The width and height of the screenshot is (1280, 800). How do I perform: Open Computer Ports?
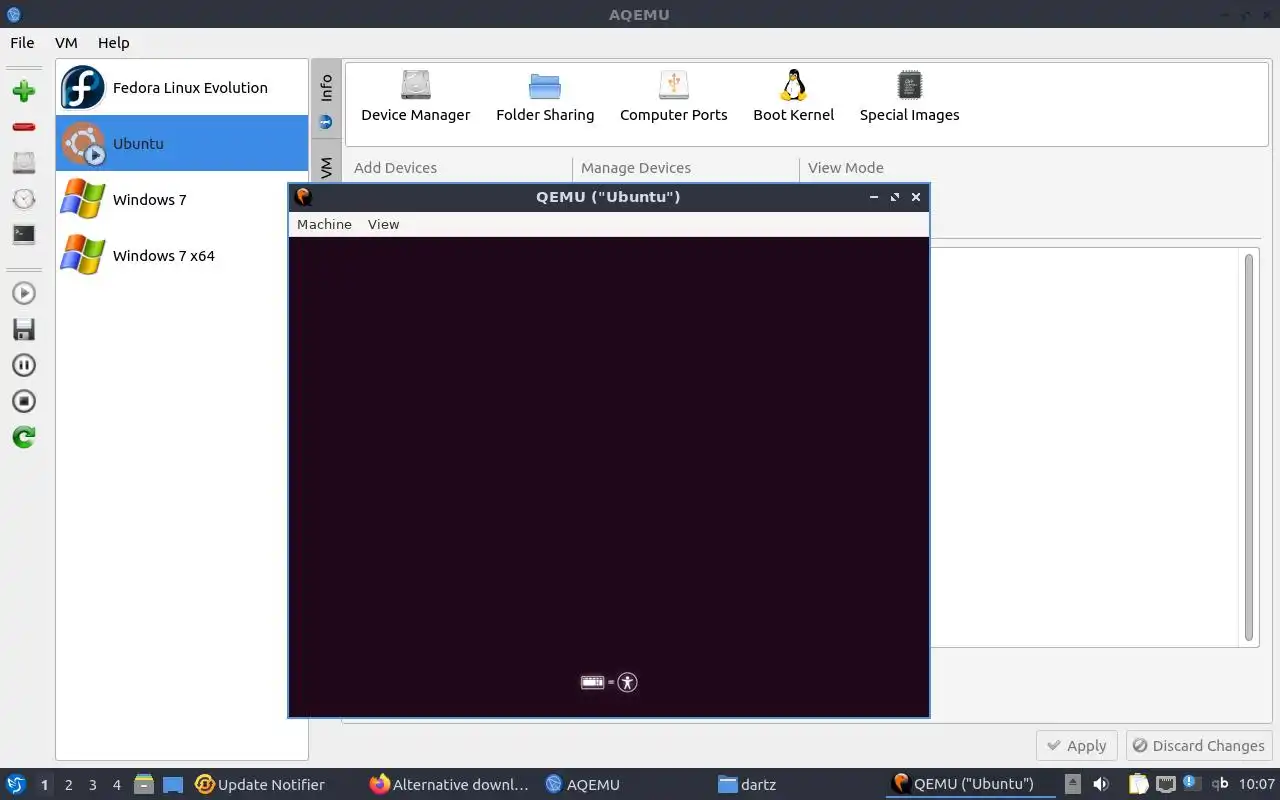(x=674, y=96)
